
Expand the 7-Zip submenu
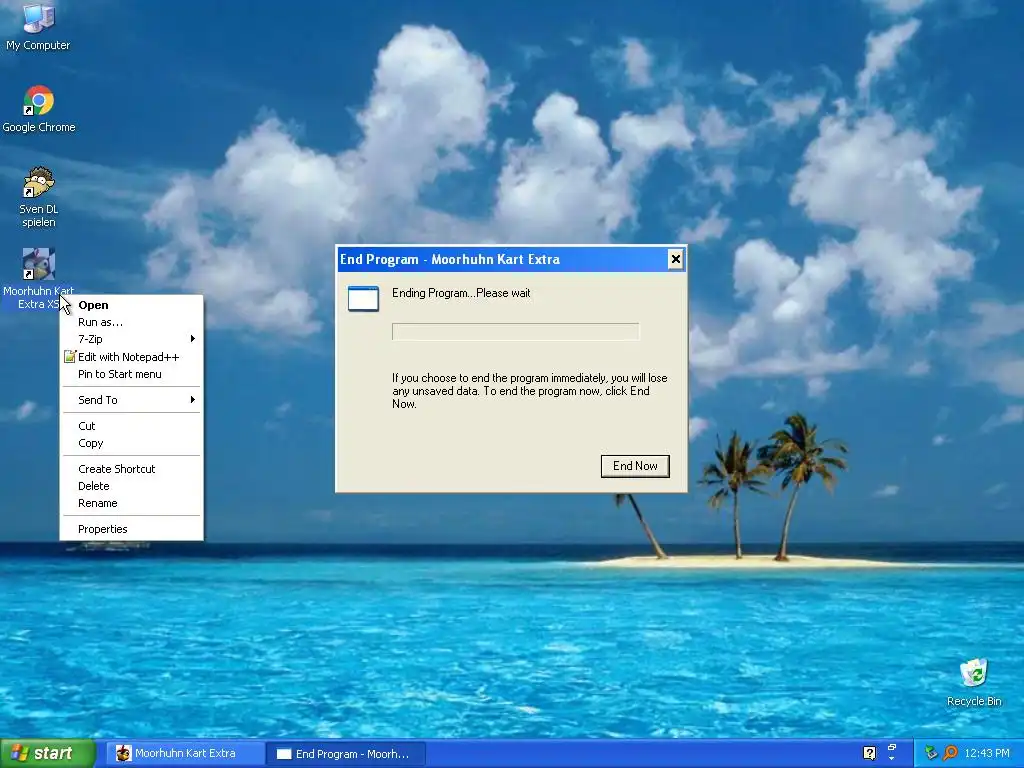click(x=131, y=339)
